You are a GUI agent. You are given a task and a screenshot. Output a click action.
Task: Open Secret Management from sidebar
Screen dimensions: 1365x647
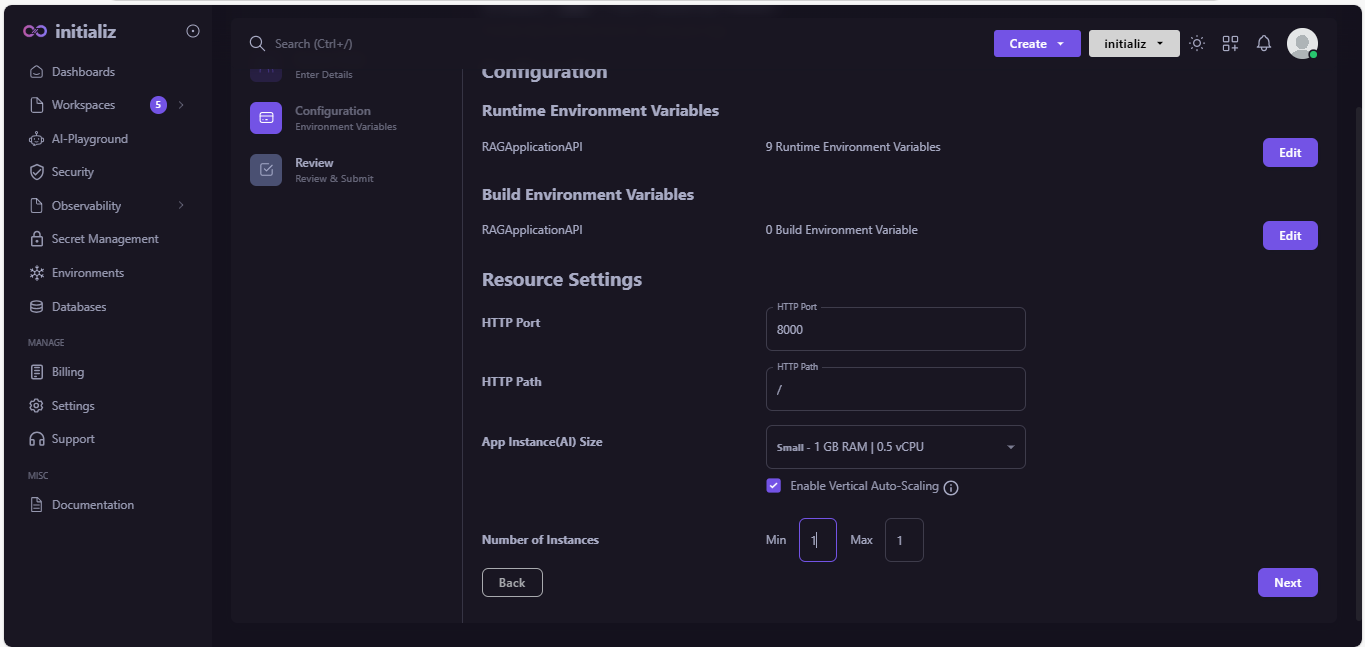104,238
